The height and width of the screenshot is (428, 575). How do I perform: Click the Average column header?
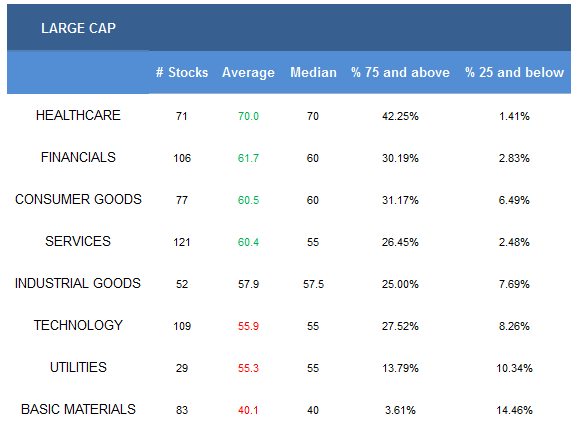pyautogui.click(x=248, y=73)
